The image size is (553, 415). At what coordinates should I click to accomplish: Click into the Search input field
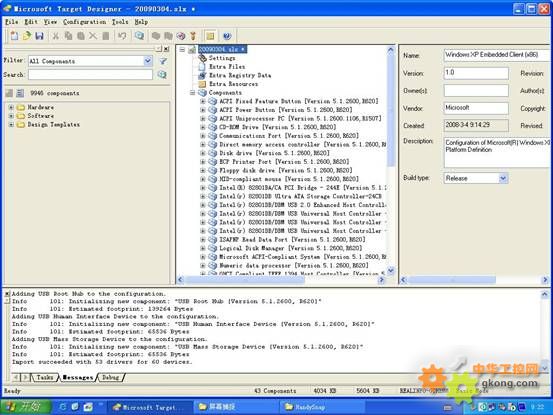click(90, 74)
